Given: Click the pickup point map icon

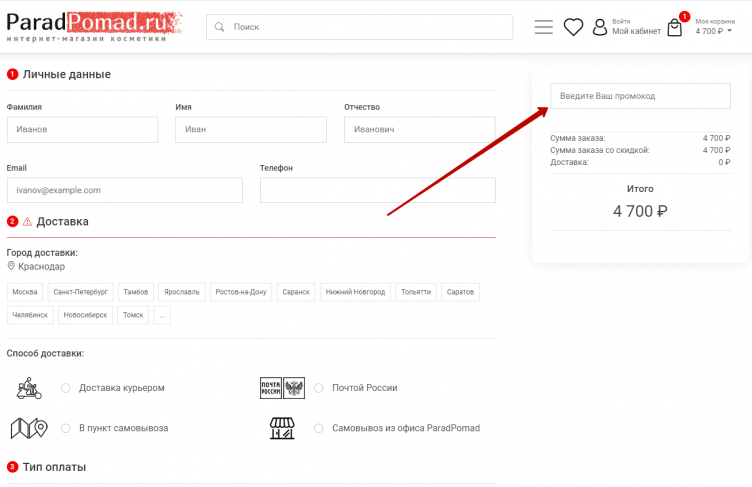Looking at the screenshot, I should click(29, 428).
